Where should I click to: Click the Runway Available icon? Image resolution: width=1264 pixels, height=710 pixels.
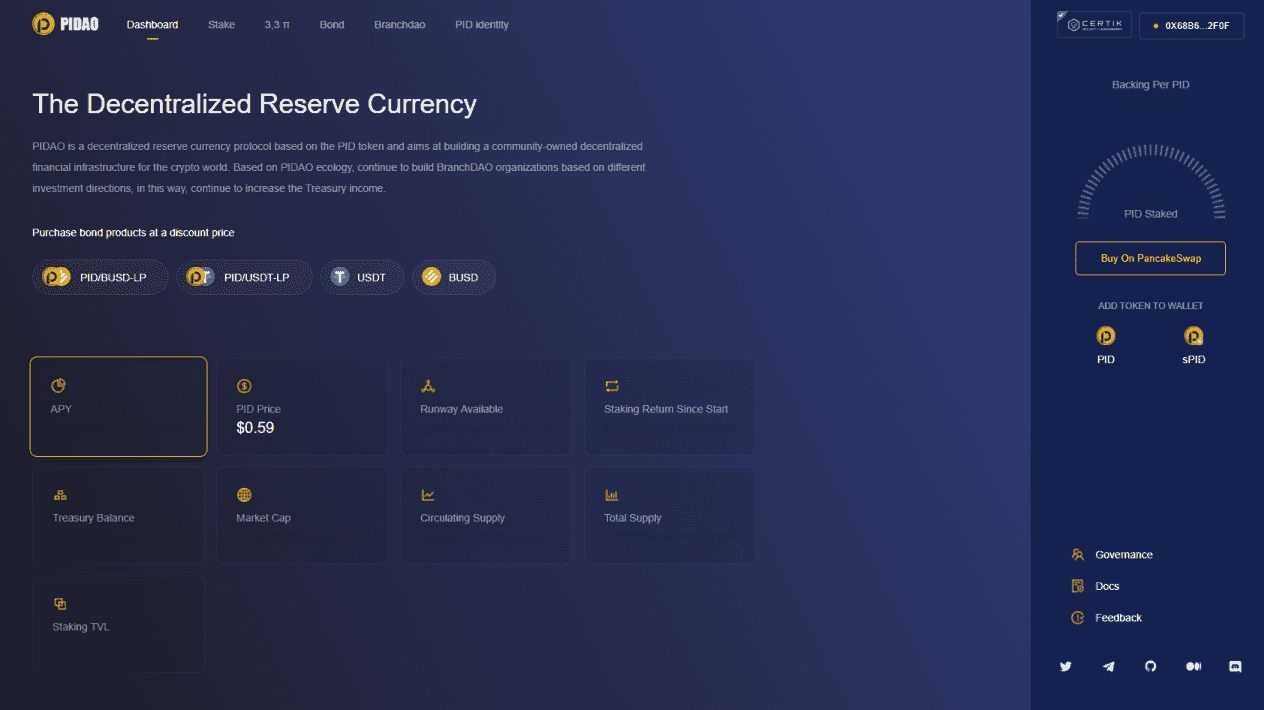coord(428,386)
